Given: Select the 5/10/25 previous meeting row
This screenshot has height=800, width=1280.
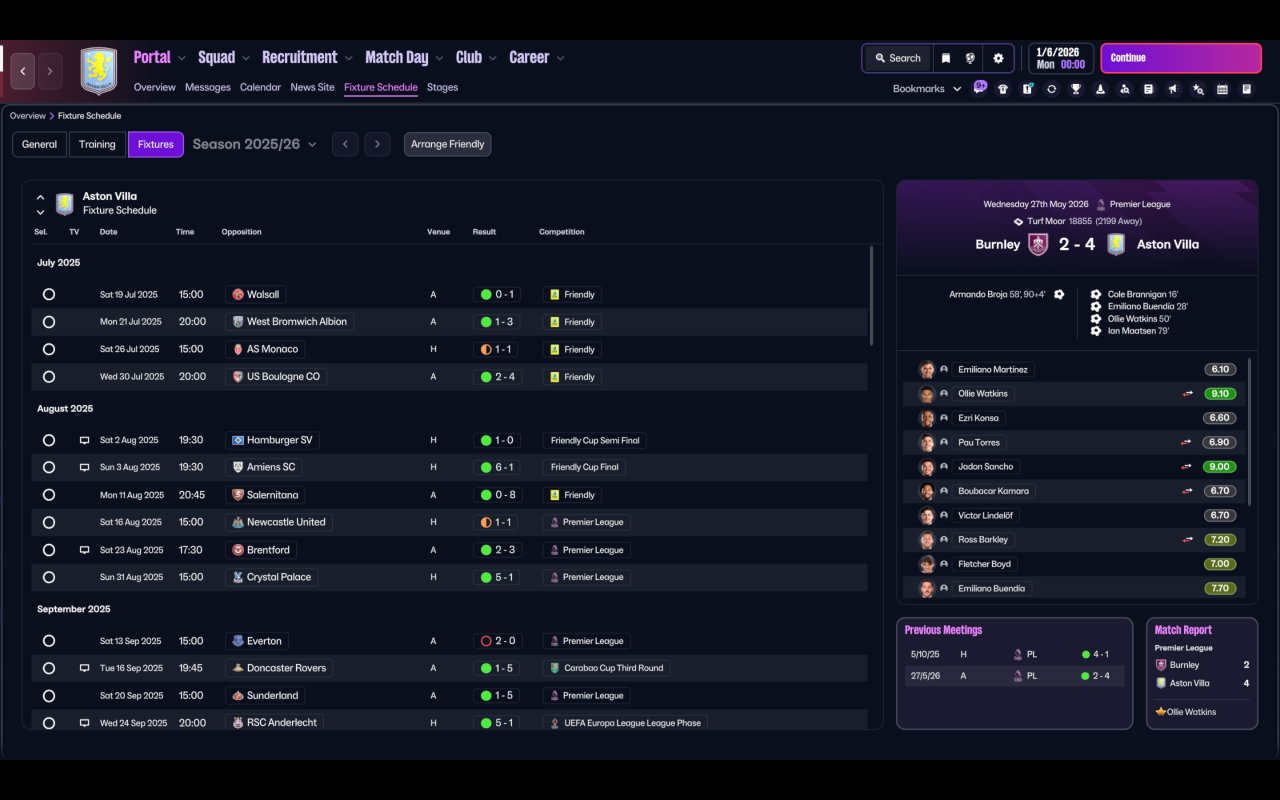Looking at the screenshot, I should (1014, 654).
